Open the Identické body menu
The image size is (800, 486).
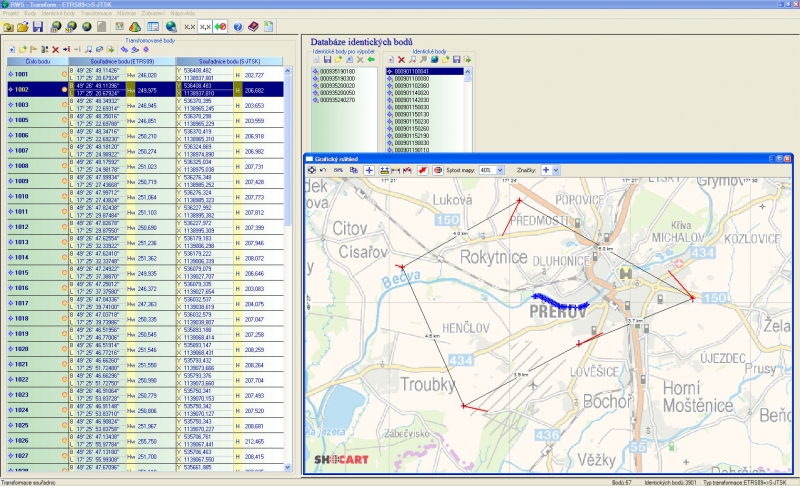point(58,13)
